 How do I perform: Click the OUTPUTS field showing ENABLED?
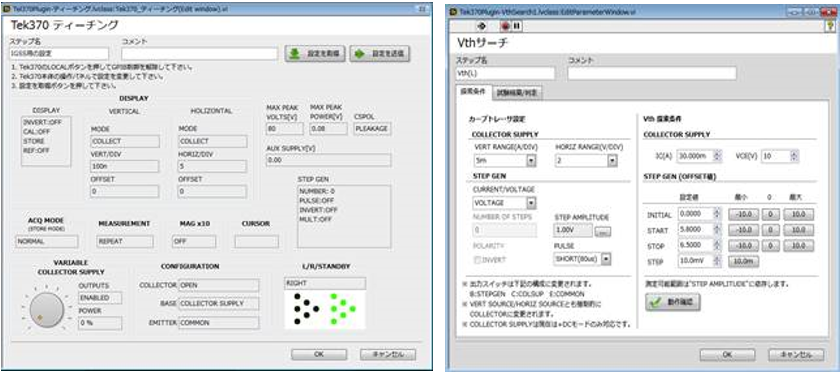point(100,297)
